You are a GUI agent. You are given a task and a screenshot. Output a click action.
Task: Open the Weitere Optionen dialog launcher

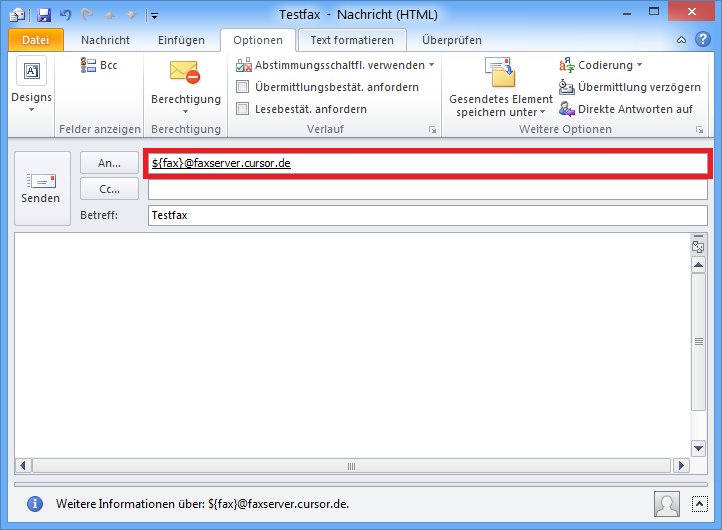click(x=699, y=130)
